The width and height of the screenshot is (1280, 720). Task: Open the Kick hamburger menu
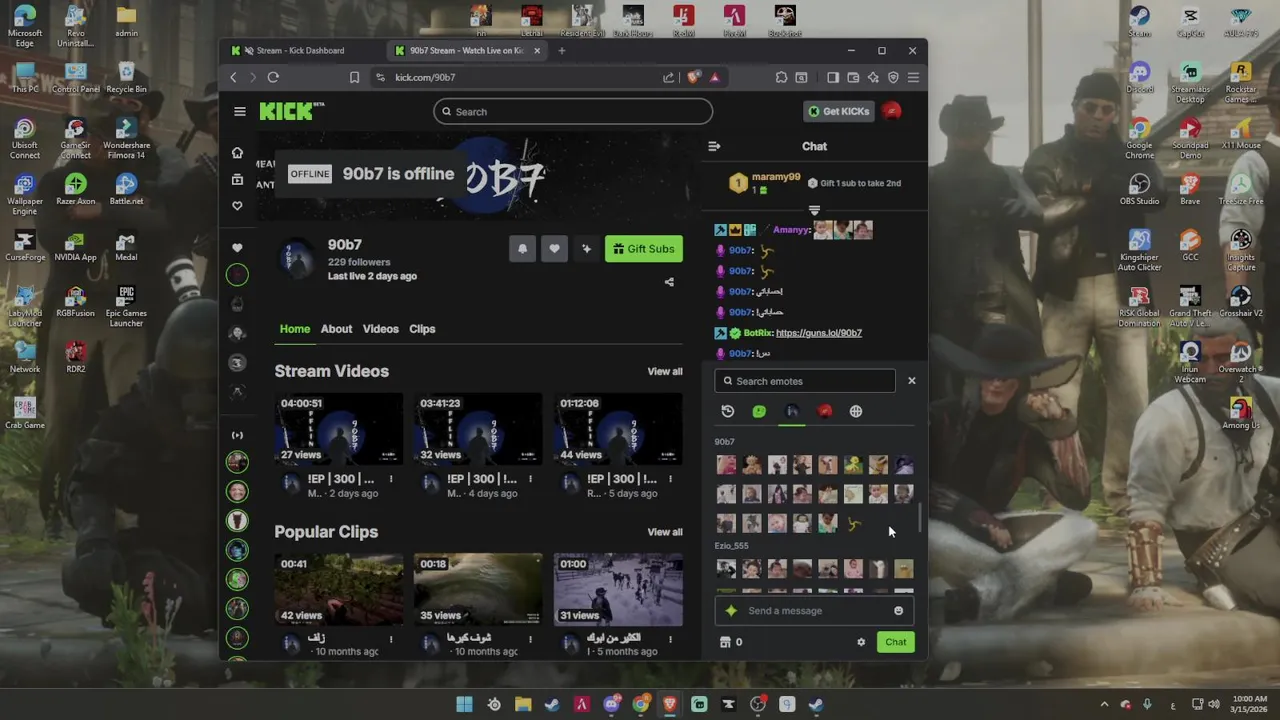[239, 111]
